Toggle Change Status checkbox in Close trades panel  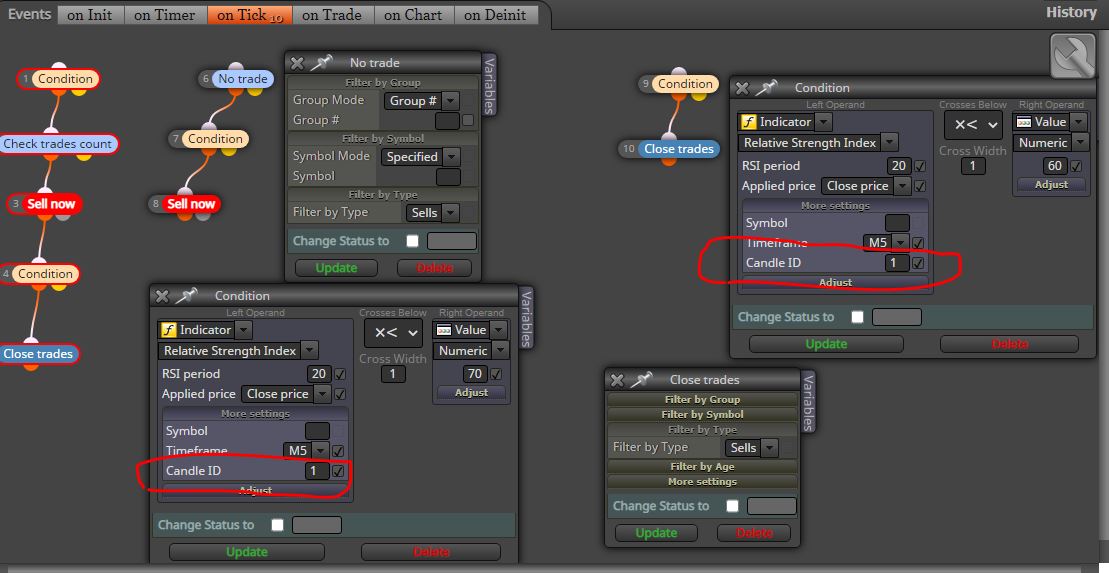[x=733, y=506]
